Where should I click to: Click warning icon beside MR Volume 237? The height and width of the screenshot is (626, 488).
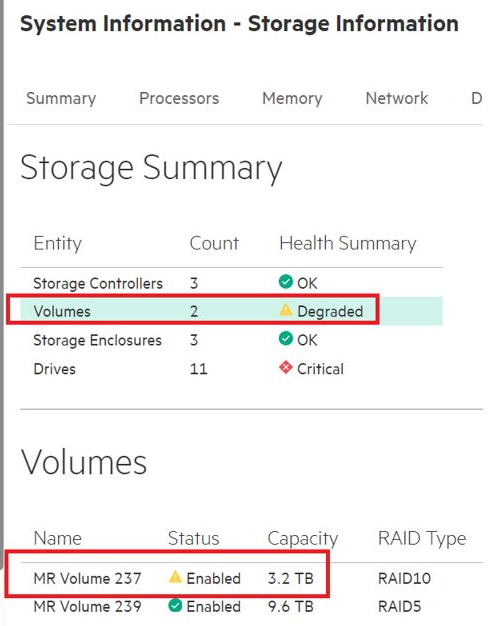(x=175, y=577)
